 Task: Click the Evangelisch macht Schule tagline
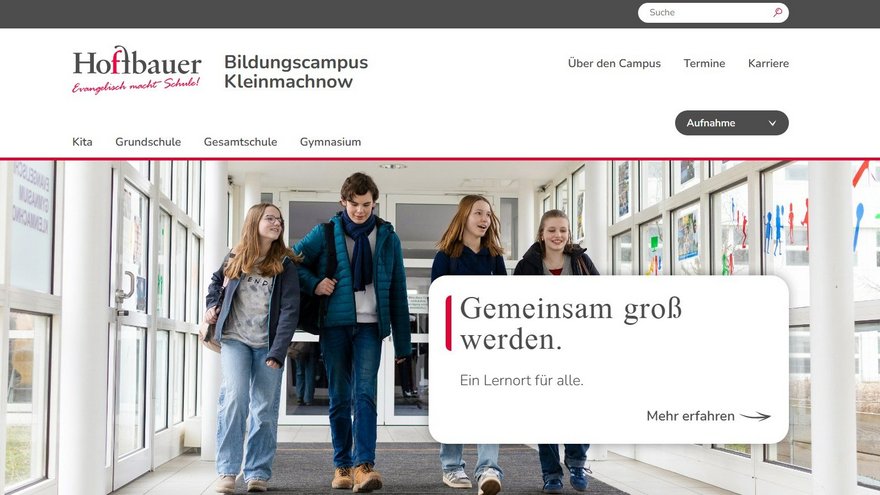coord(136,85)
